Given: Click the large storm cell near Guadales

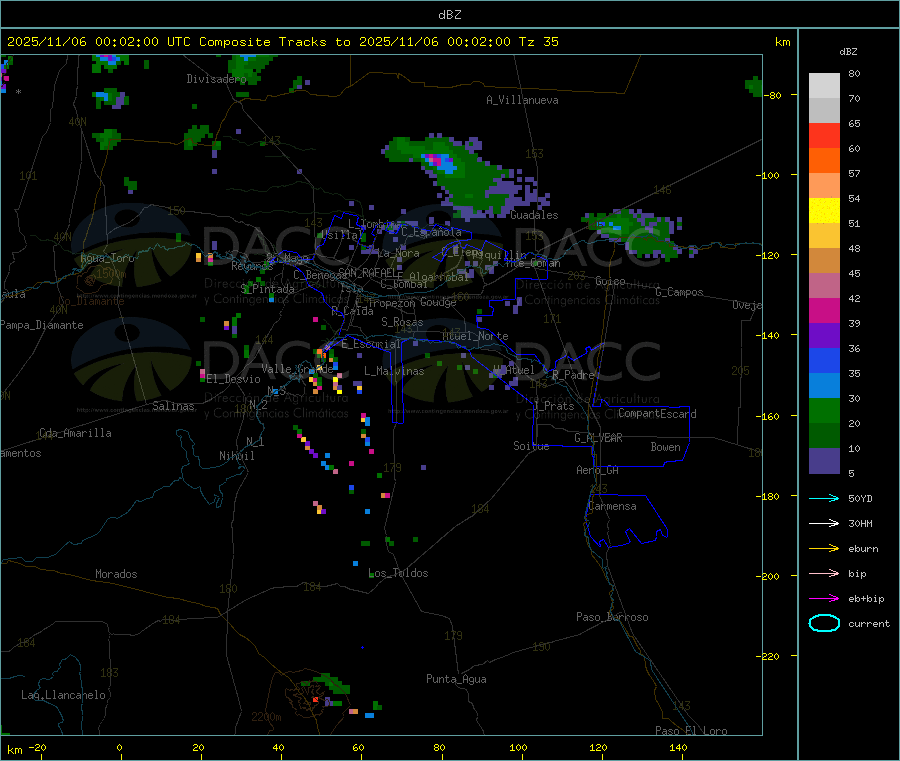Looking at the screenshot, I should [x=465, y=175].
